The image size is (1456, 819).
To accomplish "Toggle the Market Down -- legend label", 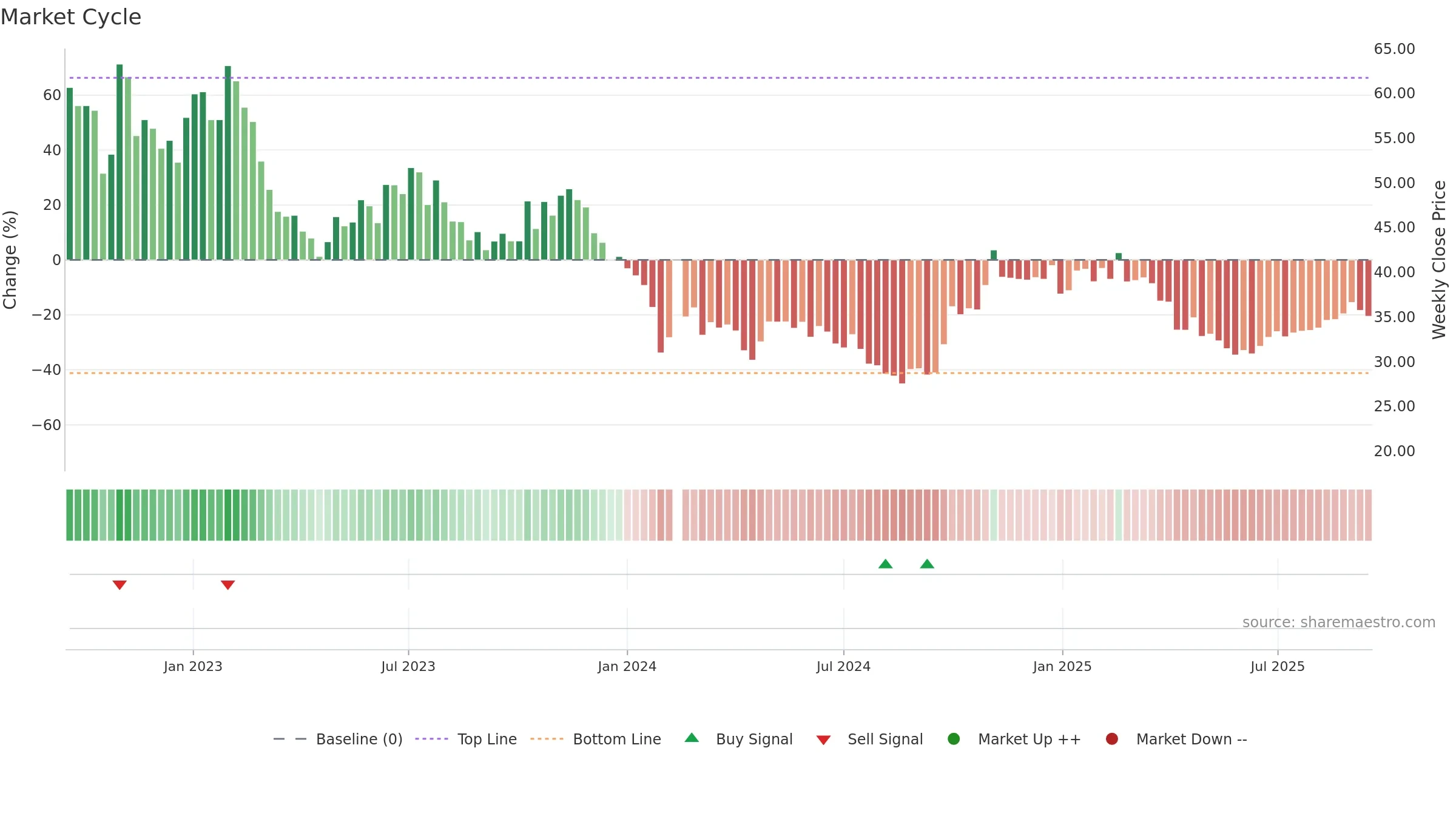I will (1191, 739).
